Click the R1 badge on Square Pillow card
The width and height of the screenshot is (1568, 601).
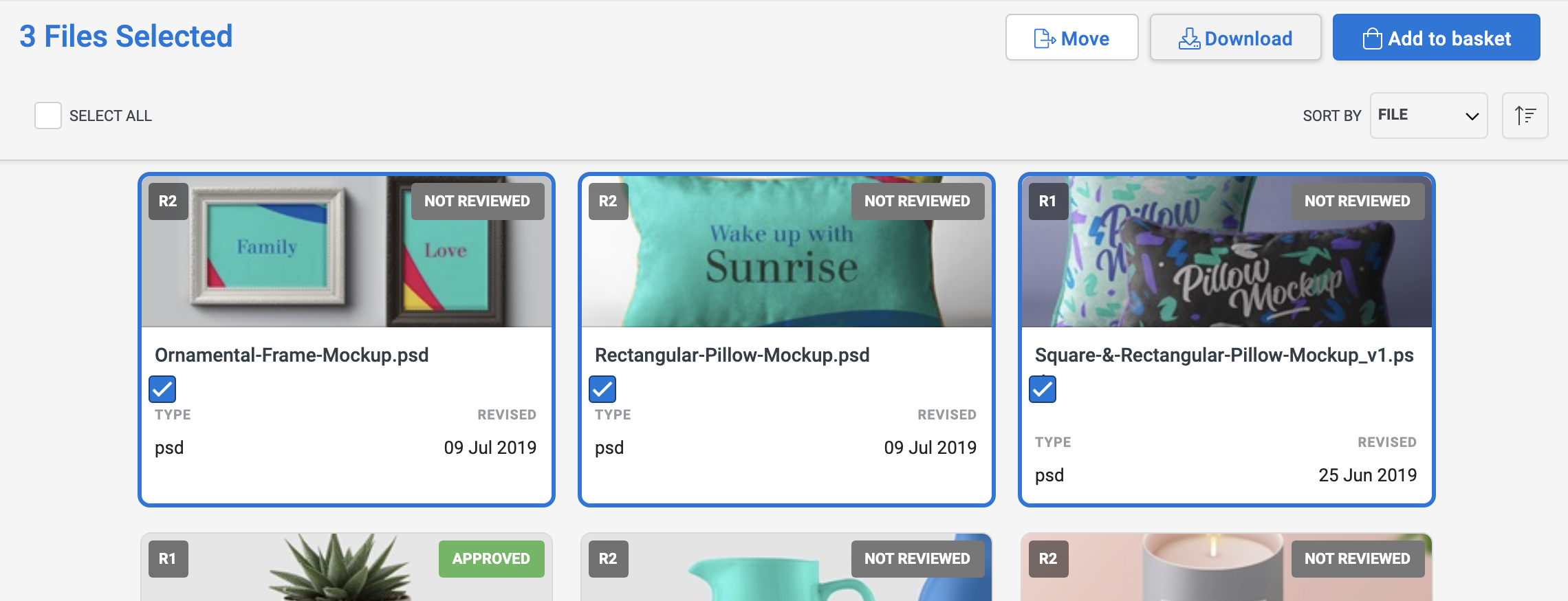coord(1048,201)
